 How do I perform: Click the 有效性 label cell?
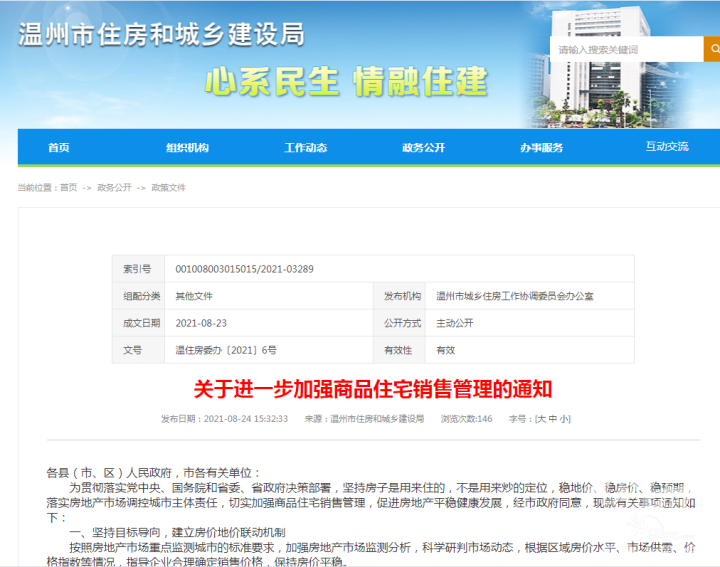[399, 350]
